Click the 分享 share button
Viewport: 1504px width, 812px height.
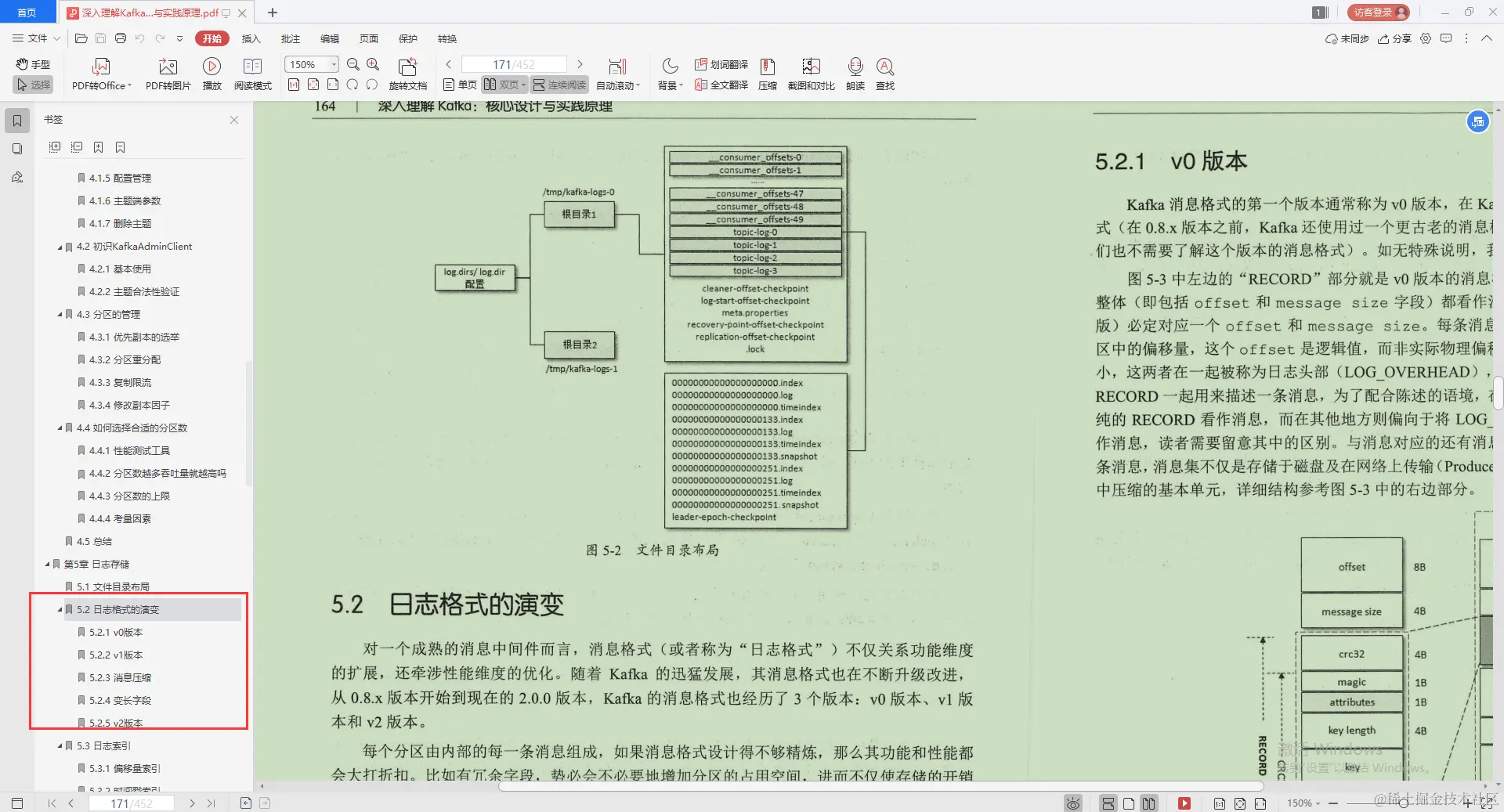(1394, 38)
